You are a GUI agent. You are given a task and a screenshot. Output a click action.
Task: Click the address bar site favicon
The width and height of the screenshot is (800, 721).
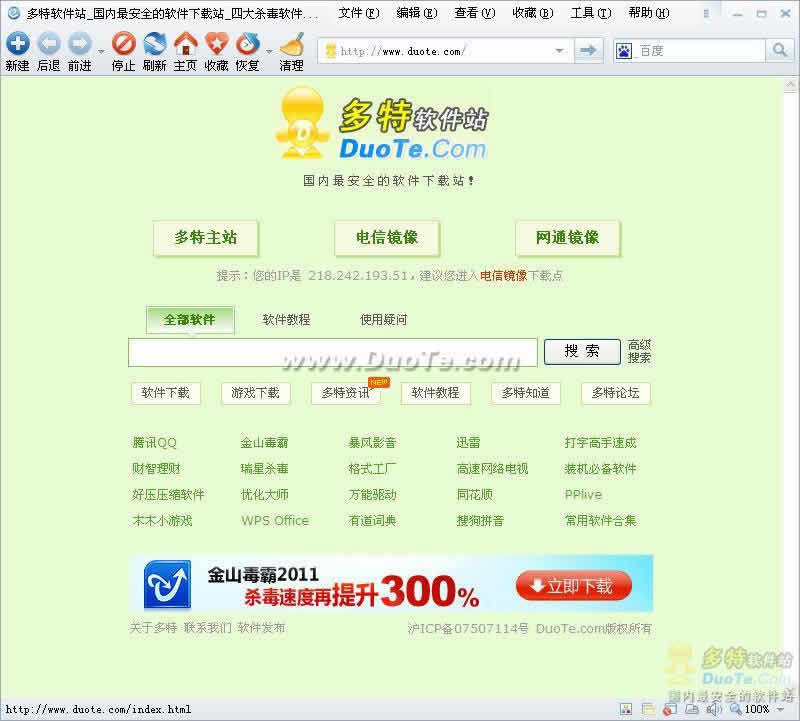point(331,51)
